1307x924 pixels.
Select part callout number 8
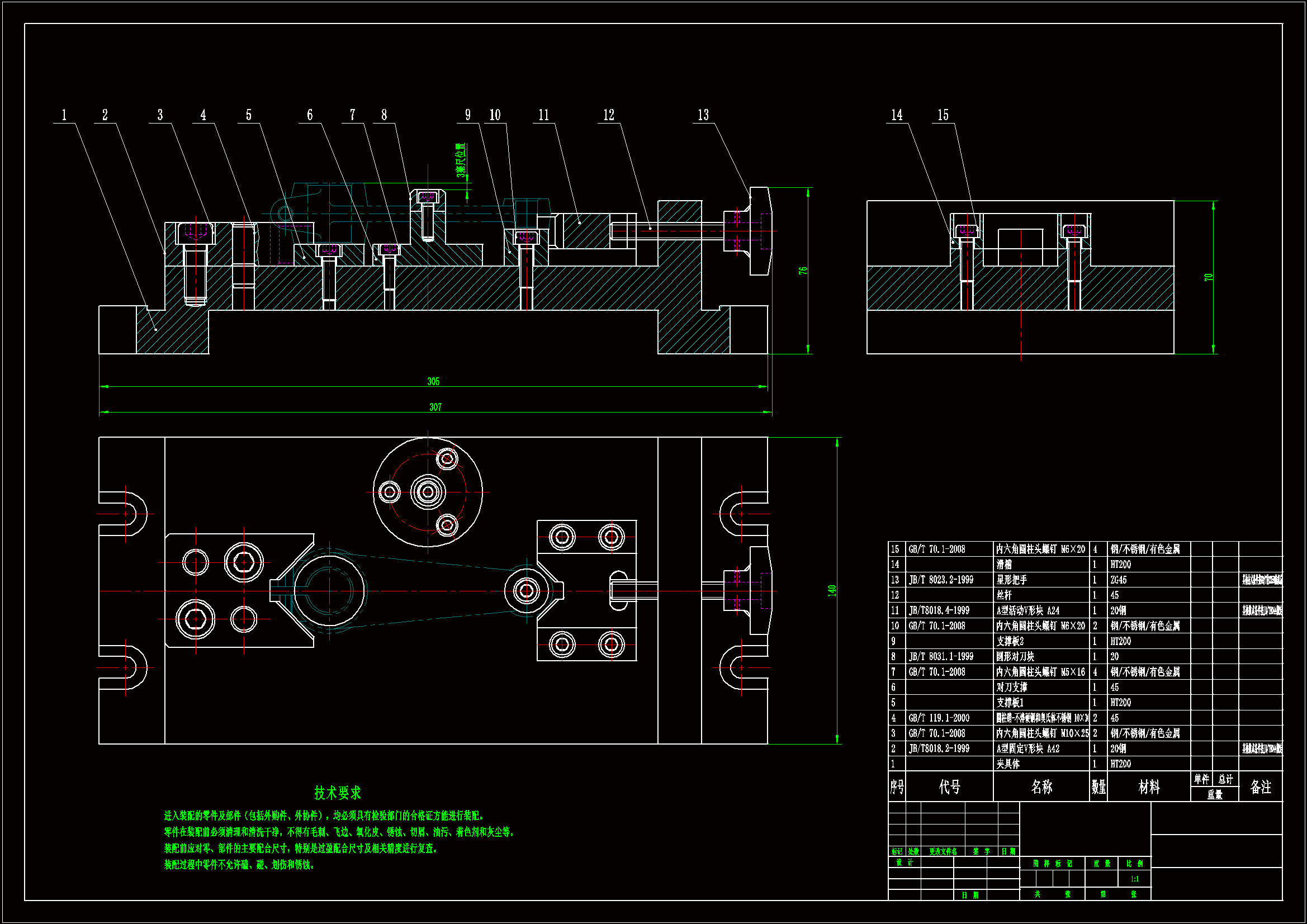(384, 115)
